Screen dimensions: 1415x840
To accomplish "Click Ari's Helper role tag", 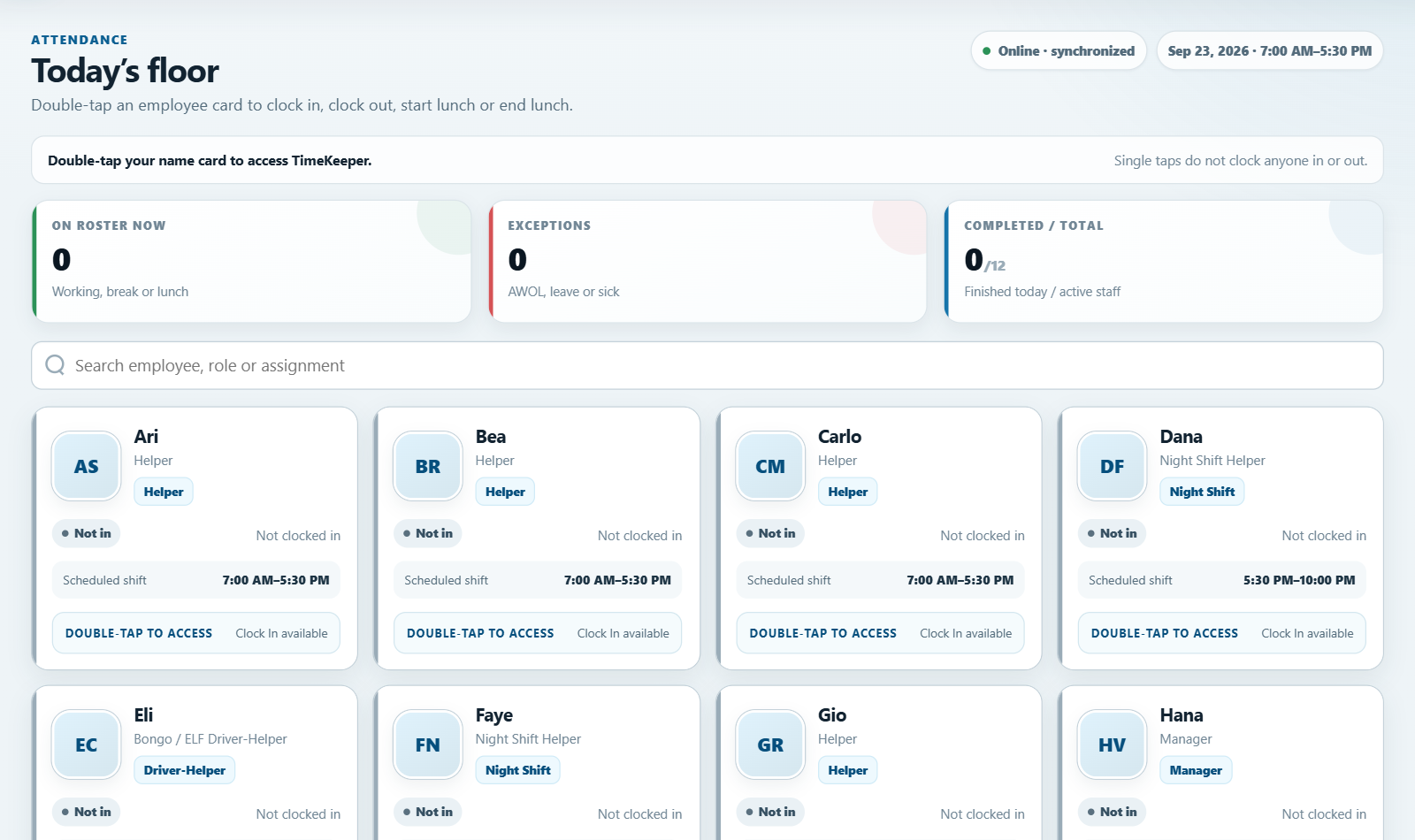I will point(164,492).
